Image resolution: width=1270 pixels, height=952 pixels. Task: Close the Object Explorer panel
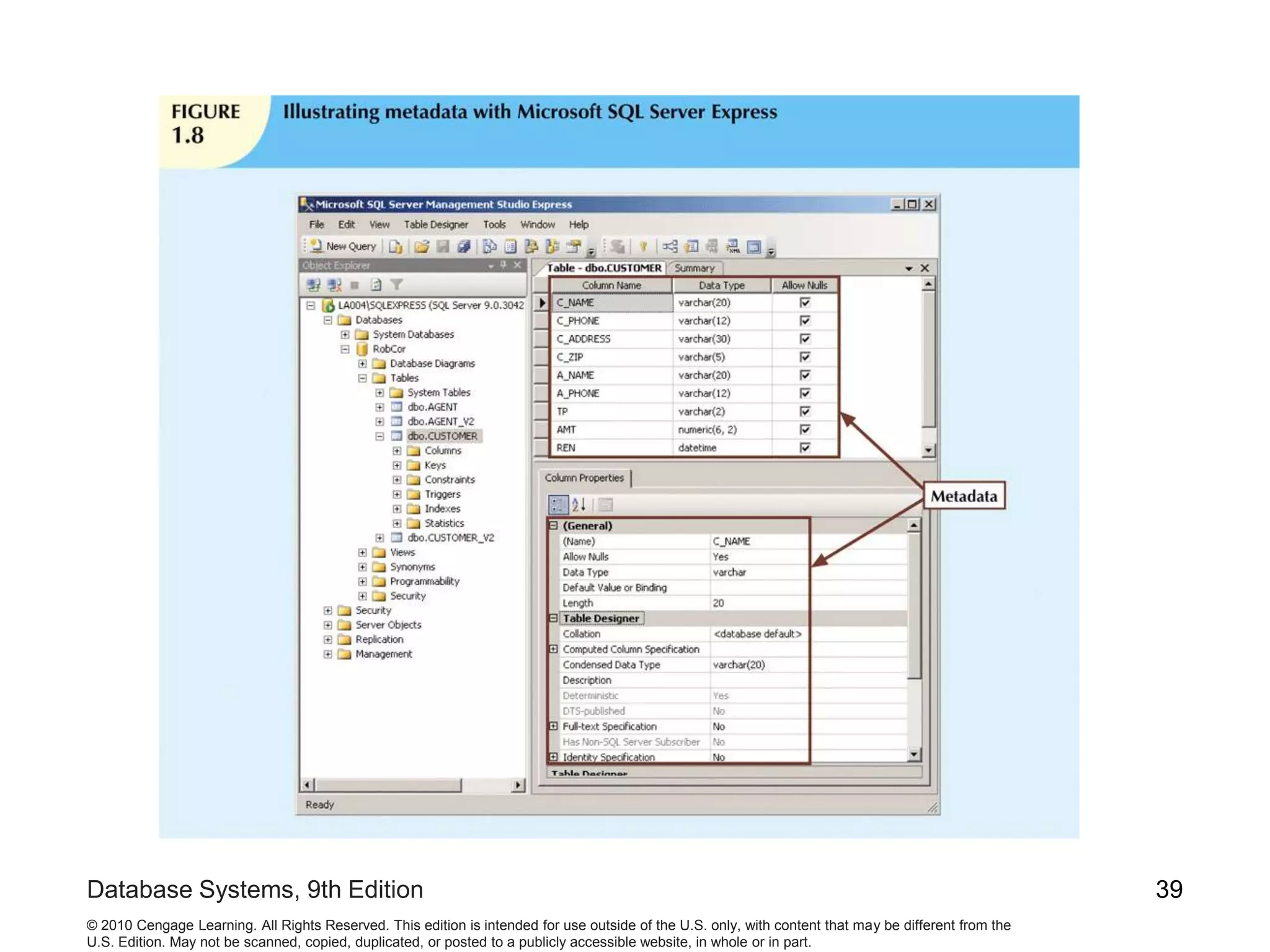click(x=517, y=265)
